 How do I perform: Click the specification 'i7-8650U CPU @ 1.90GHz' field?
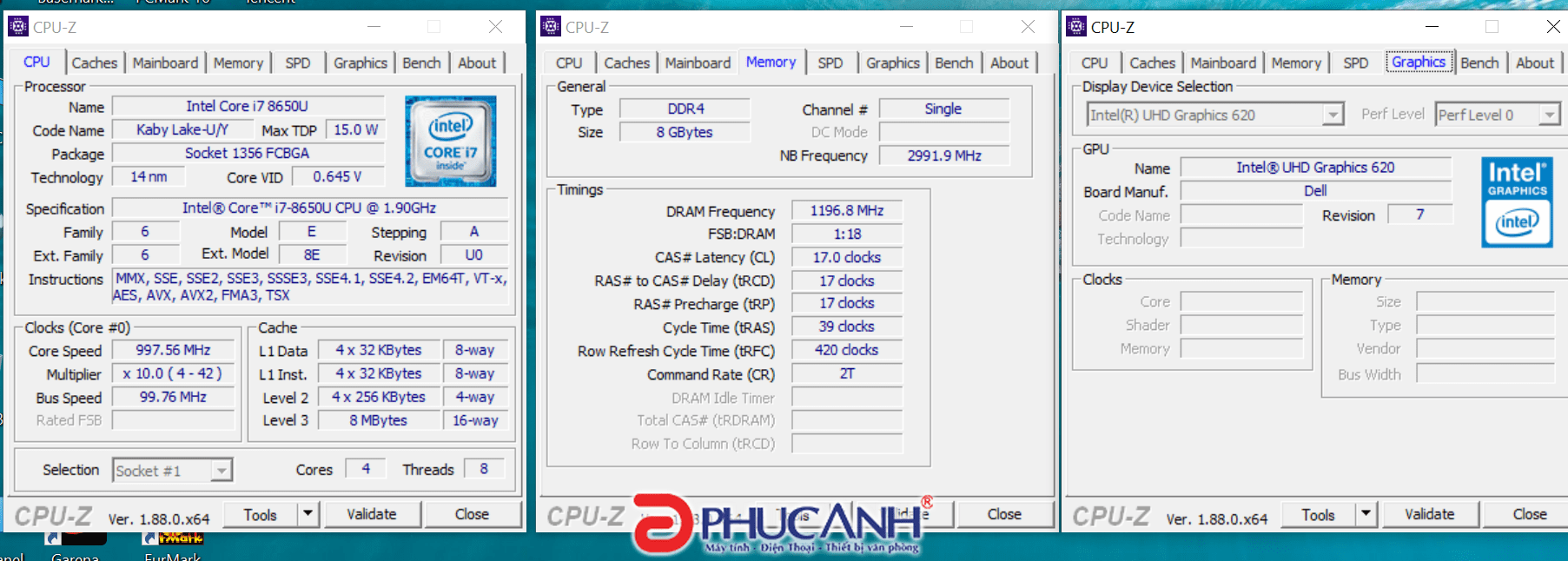(x=309, y=208)
